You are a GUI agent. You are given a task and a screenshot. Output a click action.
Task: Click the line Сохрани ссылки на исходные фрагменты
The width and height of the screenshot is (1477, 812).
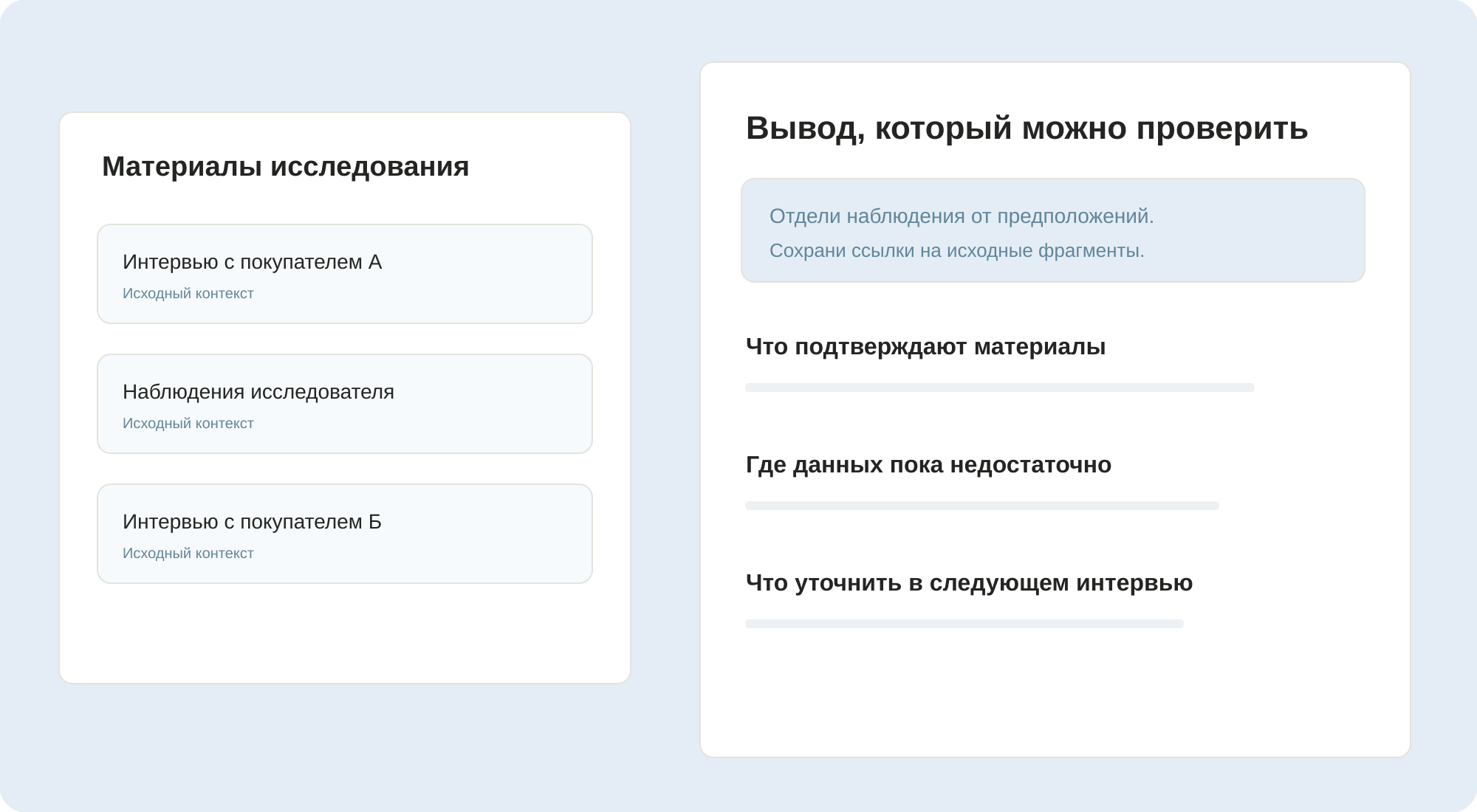[x=956, y=251]
